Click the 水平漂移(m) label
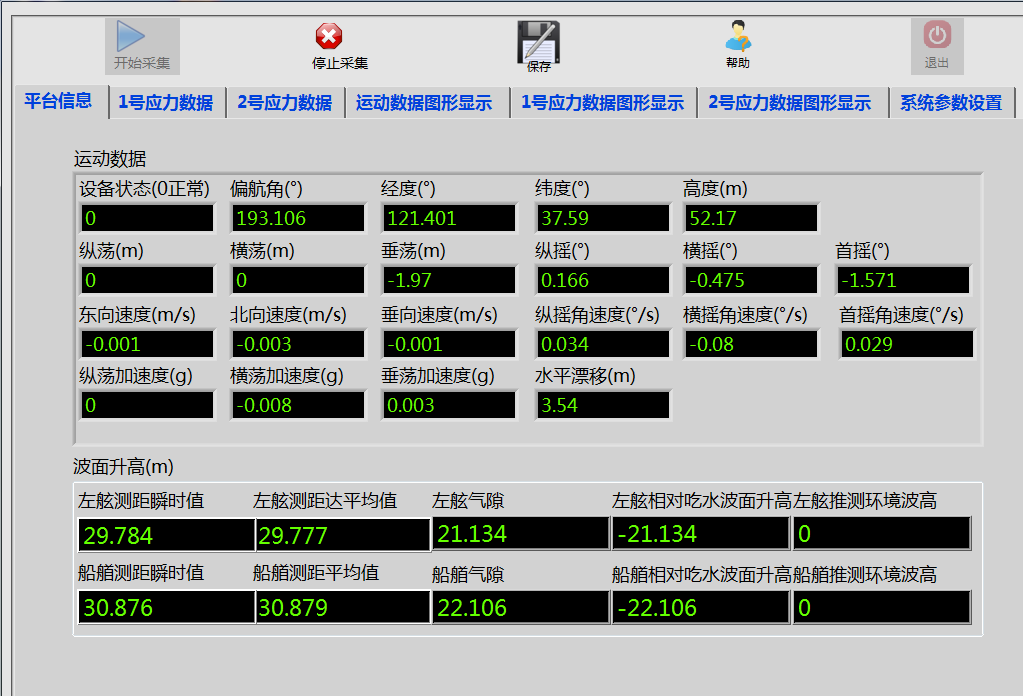 [x=585, y=376]
